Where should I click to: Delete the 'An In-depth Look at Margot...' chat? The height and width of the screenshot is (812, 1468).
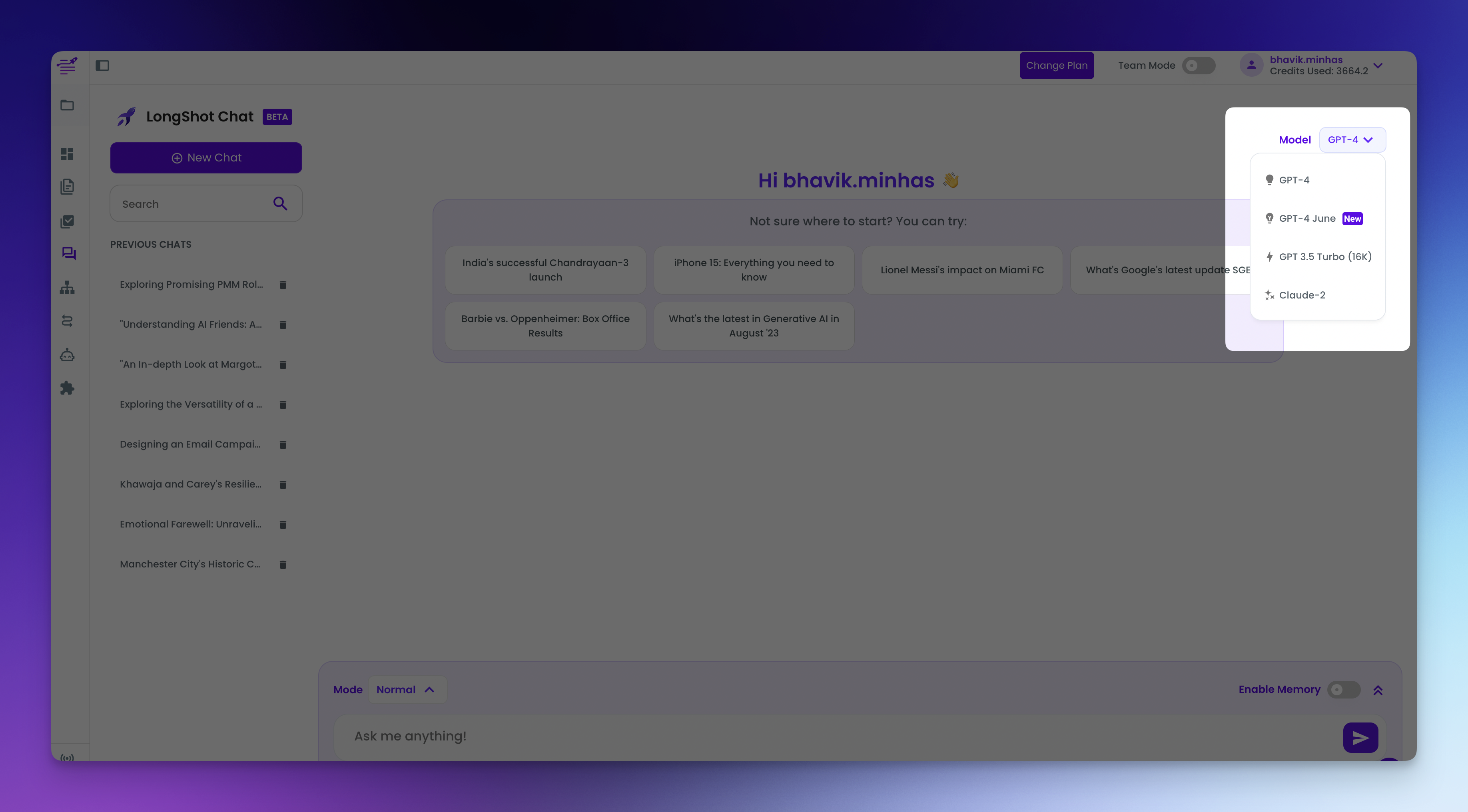tap(283, 365)
